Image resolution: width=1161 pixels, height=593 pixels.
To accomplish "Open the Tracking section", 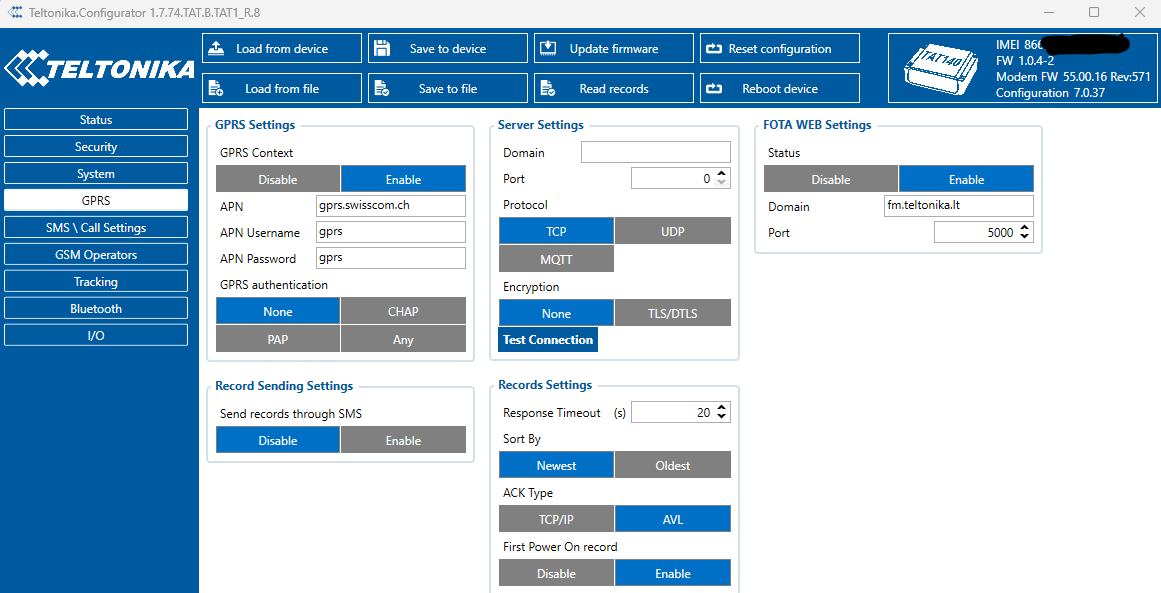I will pos(96,281).
